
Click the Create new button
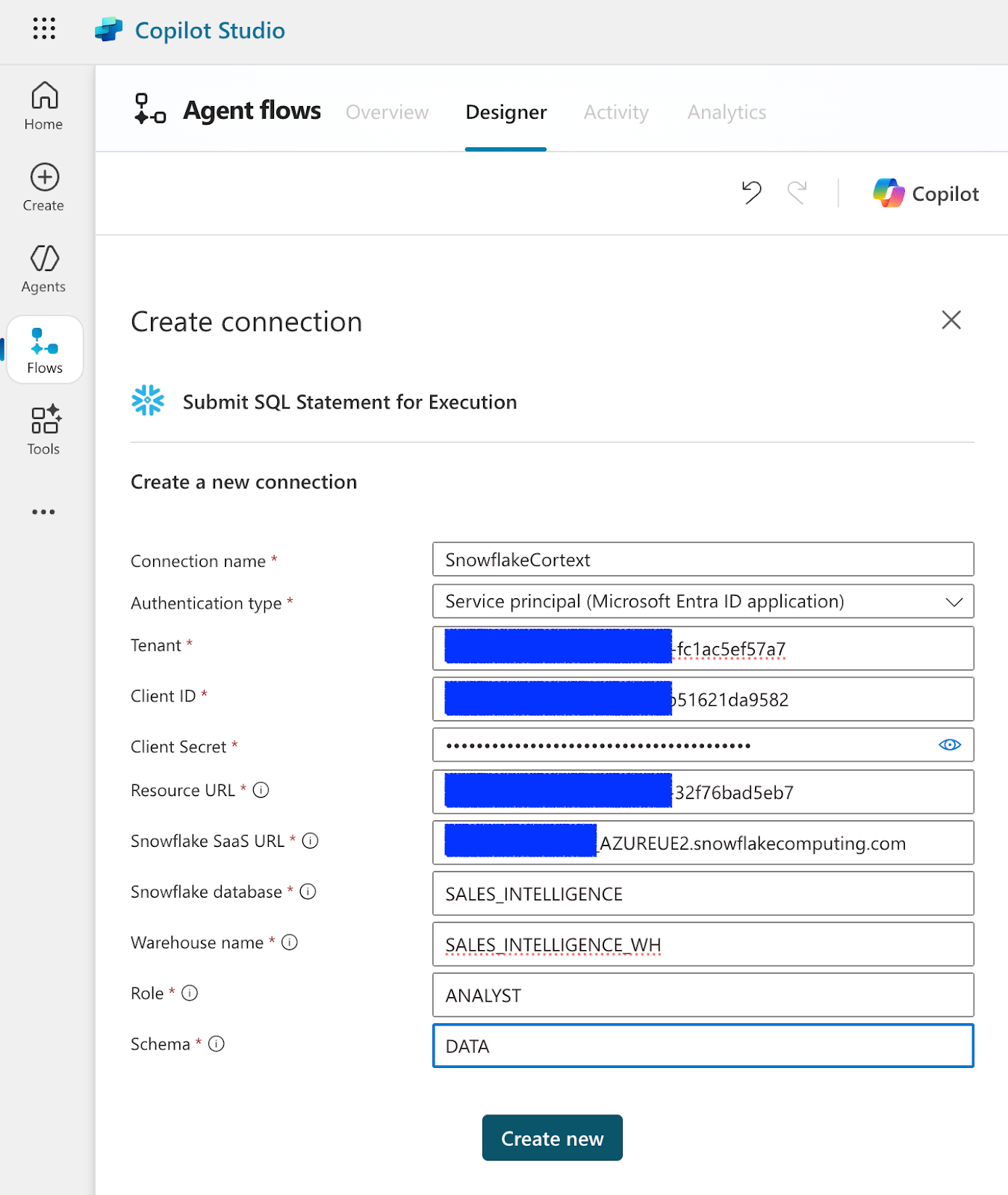tap(552, 1137)
